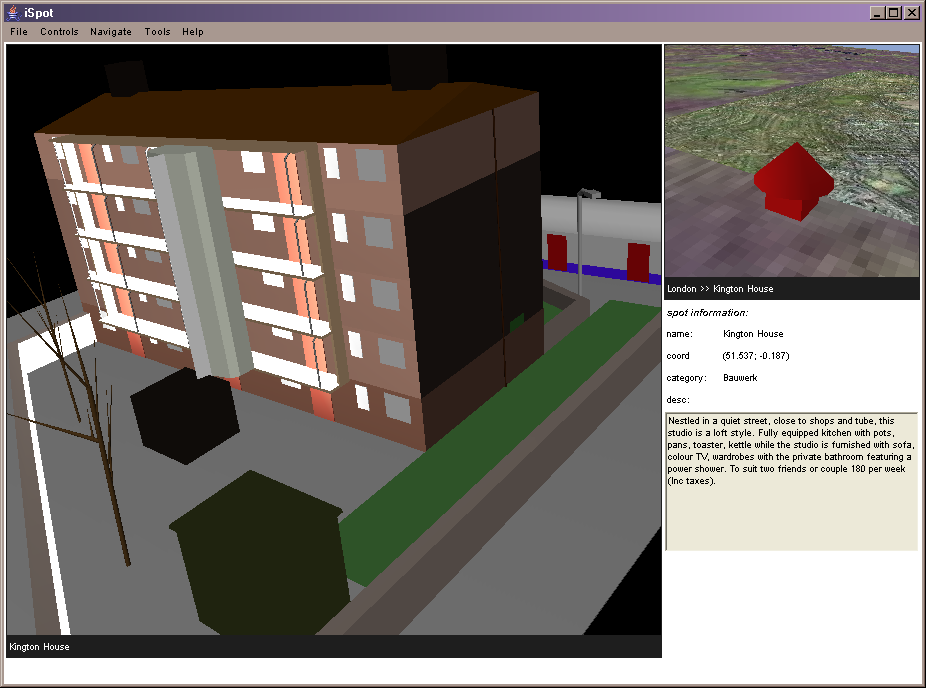Click the green lawn strip beside the building
This screenshot has height=688, width=926.
coord(470,450)
